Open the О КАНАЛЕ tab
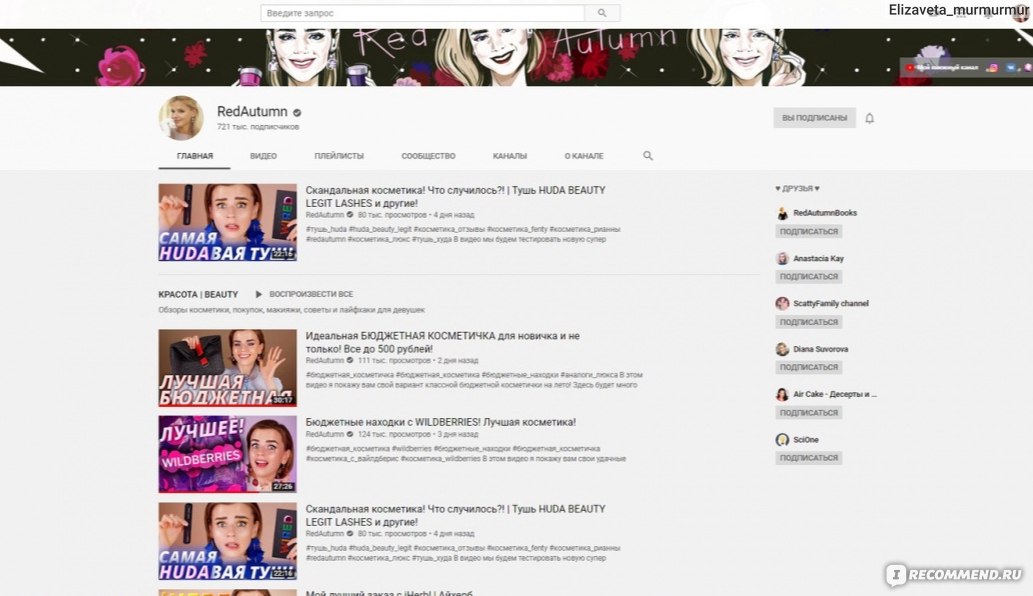 (x=584, y=156)
